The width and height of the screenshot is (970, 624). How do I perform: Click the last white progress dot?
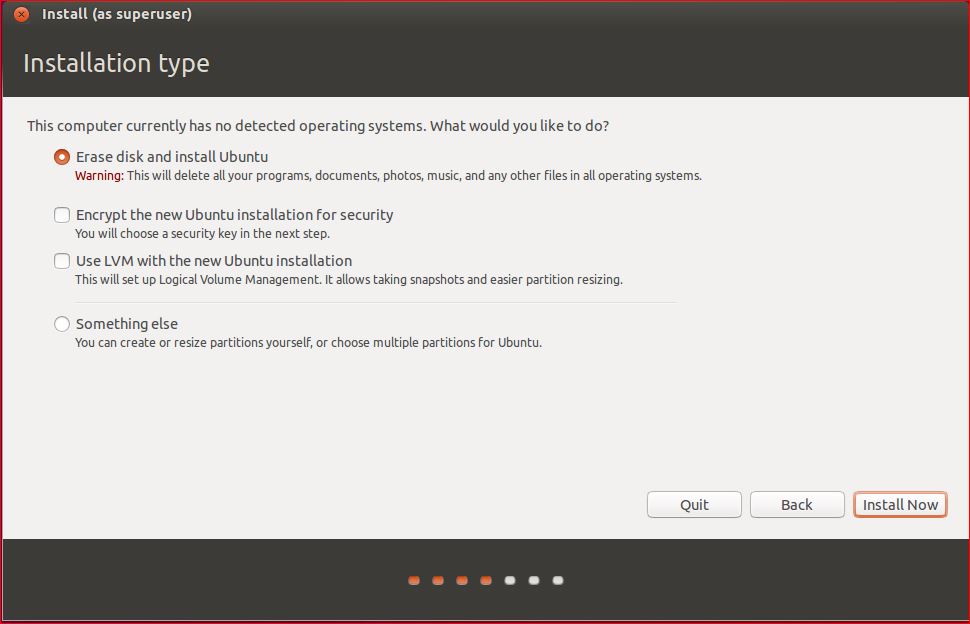(557, 579)
